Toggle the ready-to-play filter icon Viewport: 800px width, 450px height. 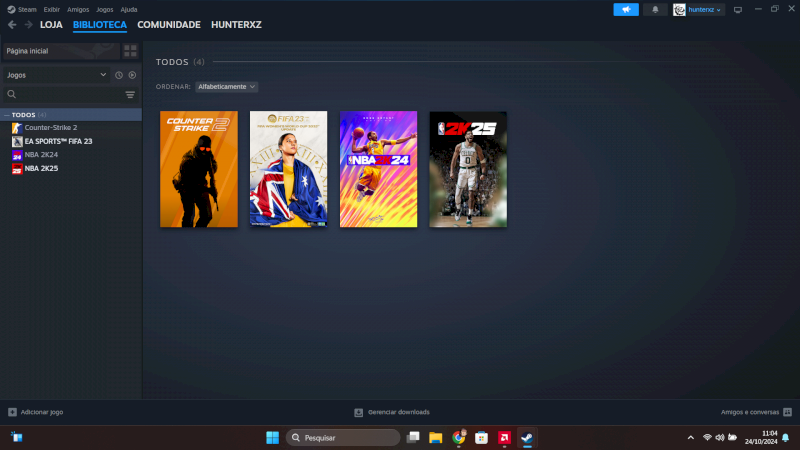[132, 75]
